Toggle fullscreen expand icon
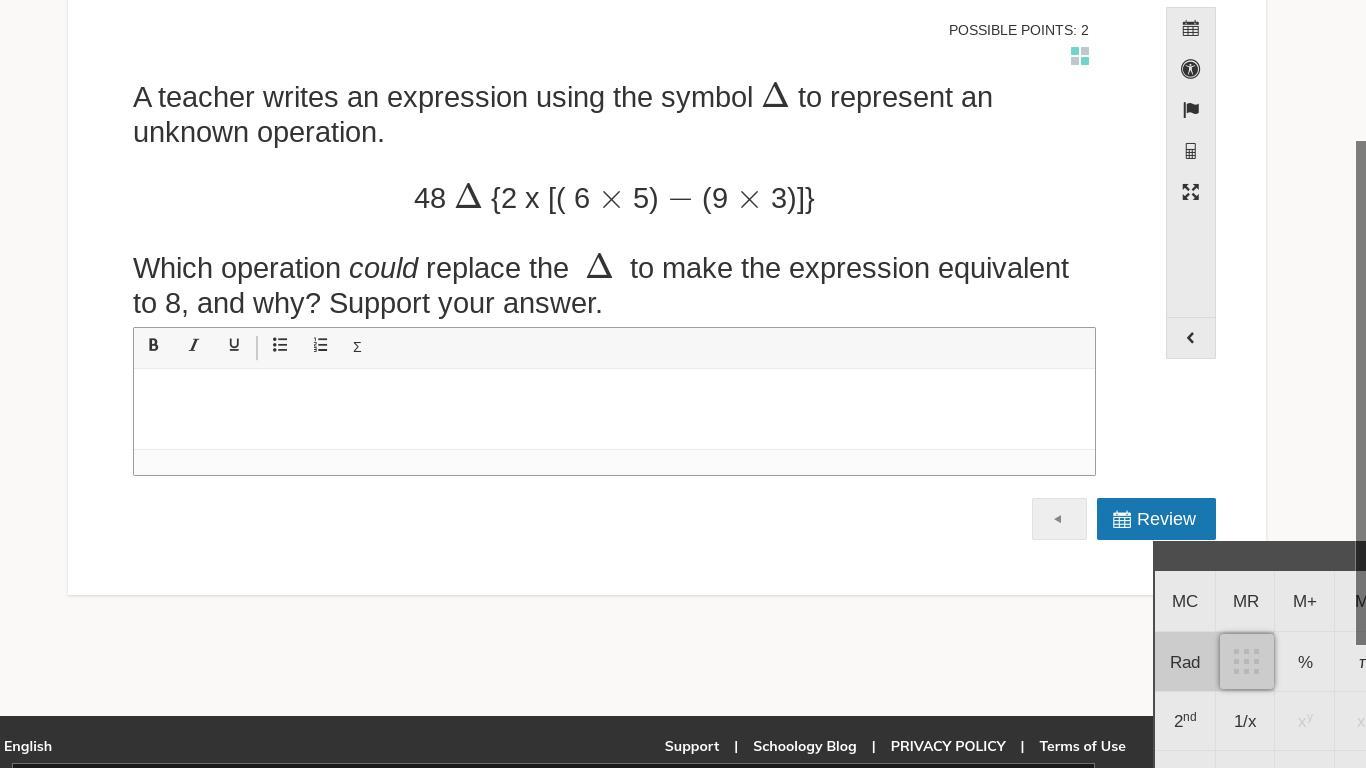Viewport: 1366px width, 768px height. (1190, 192)
